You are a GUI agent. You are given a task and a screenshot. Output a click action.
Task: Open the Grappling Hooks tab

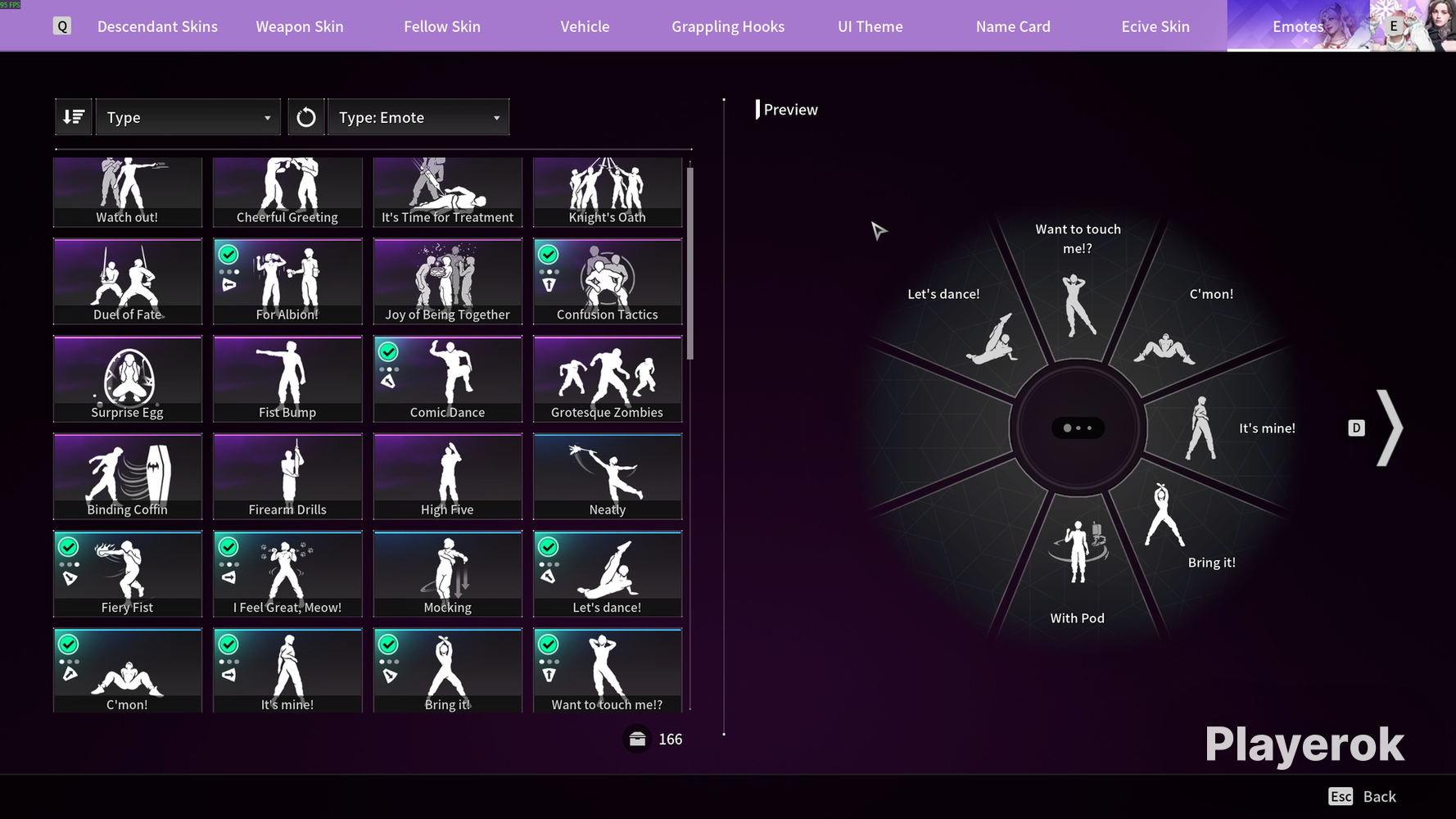728,26
